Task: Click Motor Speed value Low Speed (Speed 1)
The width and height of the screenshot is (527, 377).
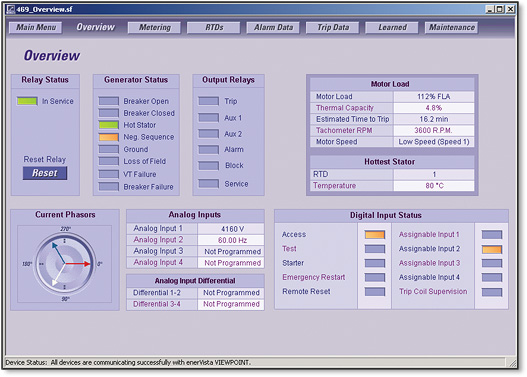Action: click(x=434, y=142)
